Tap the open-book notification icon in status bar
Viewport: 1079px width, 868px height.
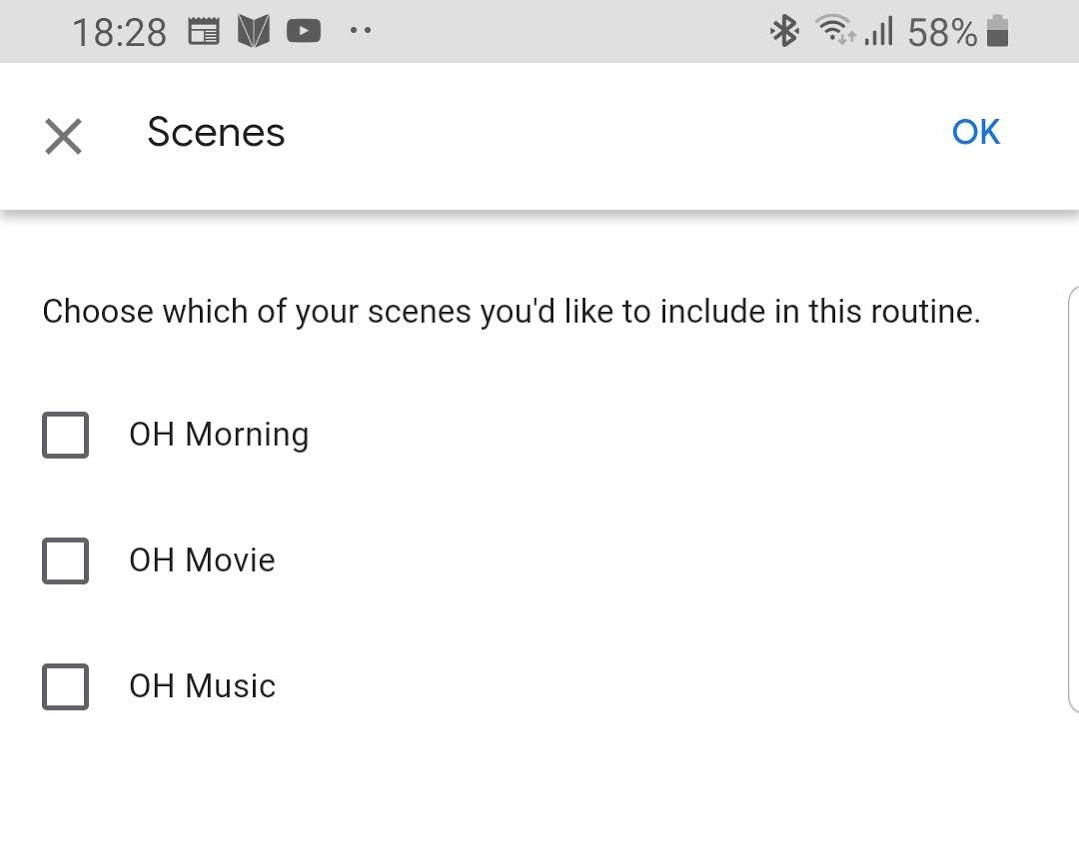point(254,32)
